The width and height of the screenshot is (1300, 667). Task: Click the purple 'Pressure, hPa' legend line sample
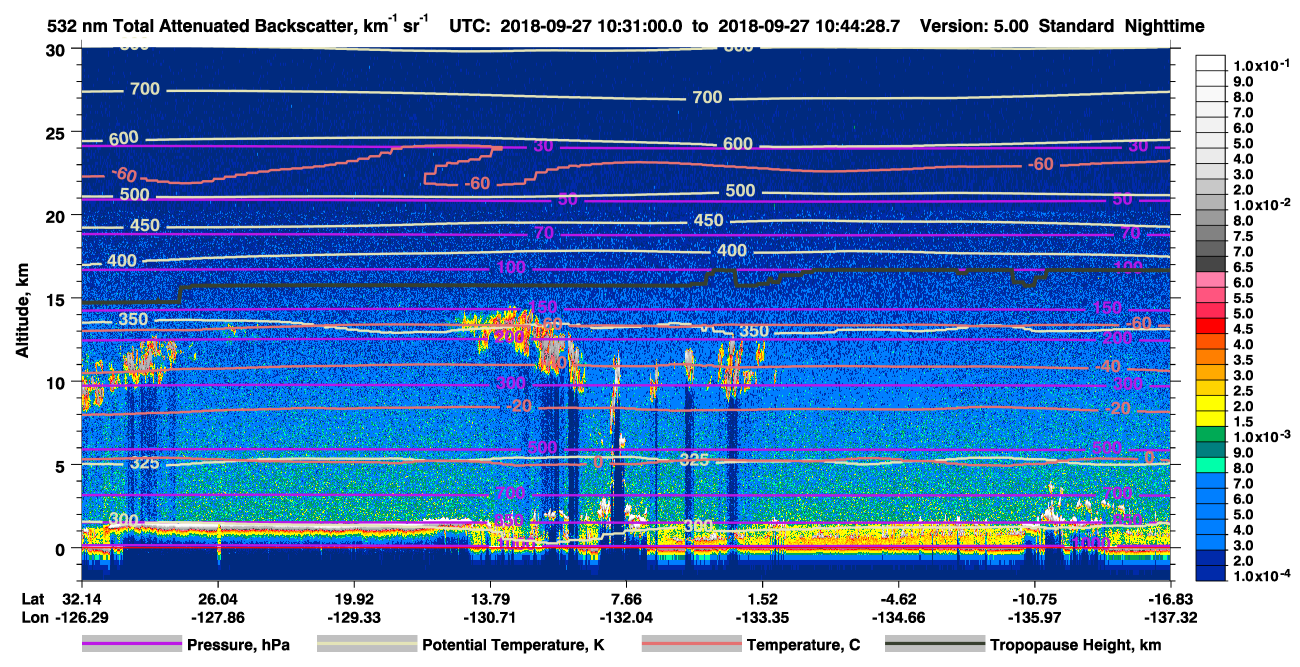coord(131,645)
